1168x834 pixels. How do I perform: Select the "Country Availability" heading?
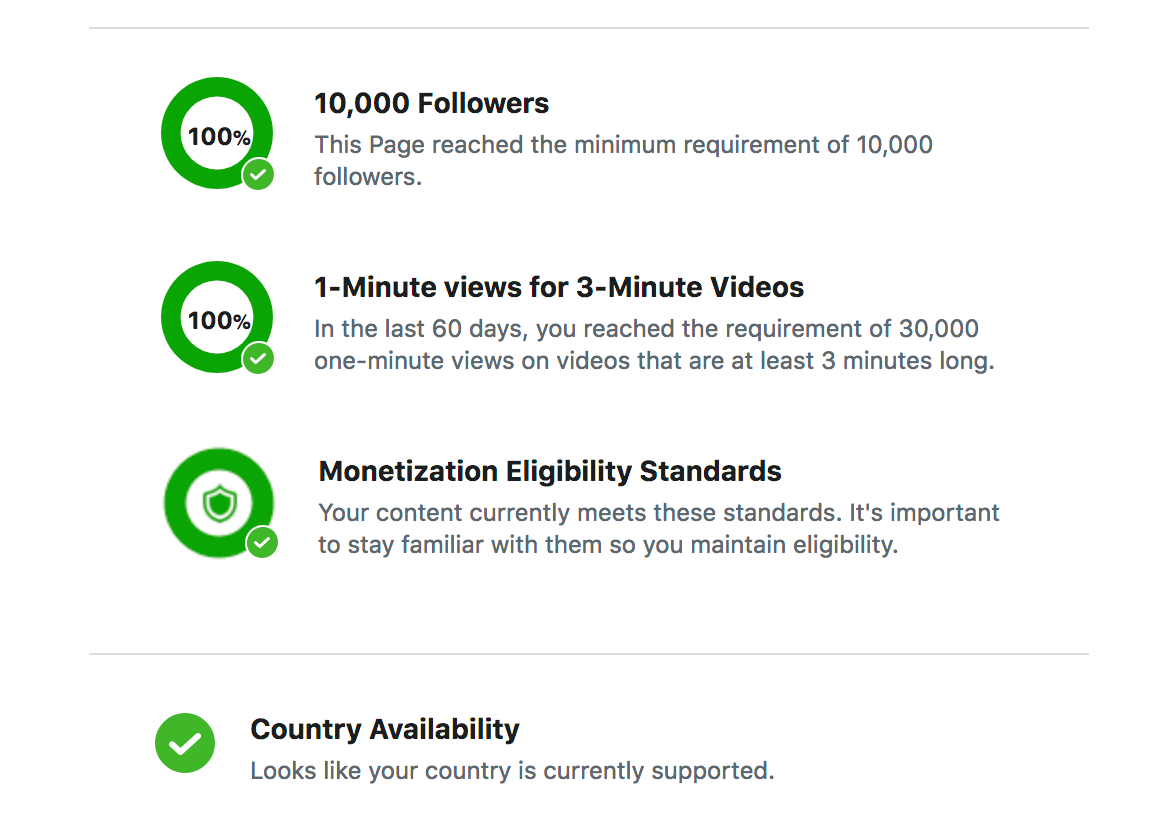385,729
